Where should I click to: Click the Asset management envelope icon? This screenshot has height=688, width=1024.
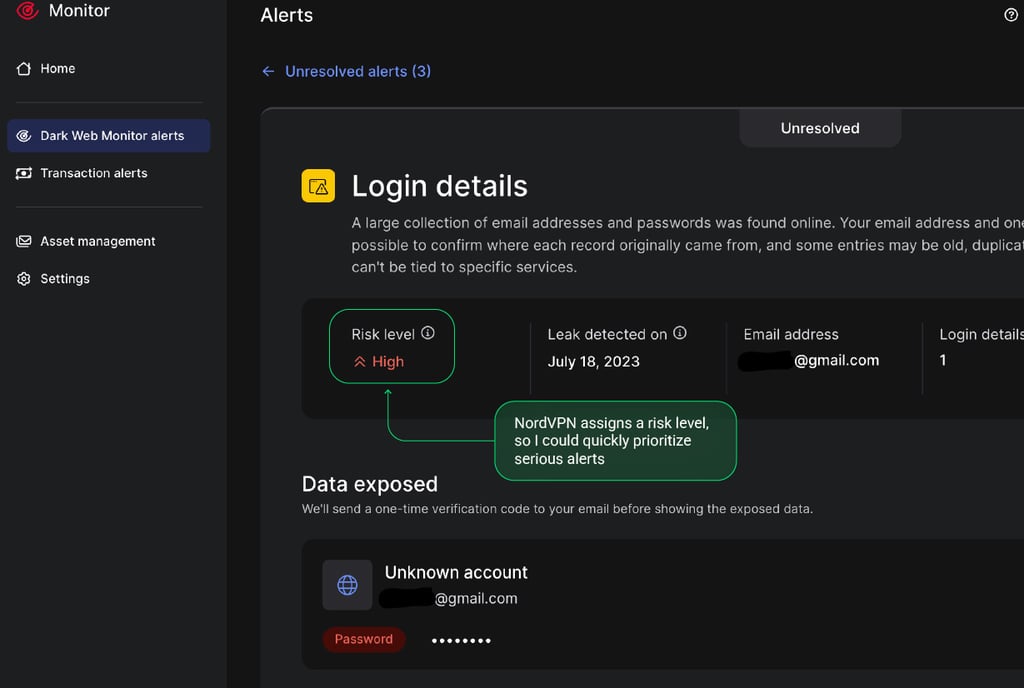click(x=24, y=242)
